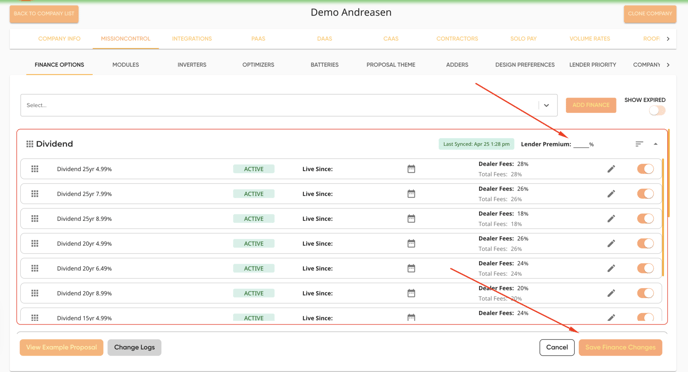Open the Contractors tab
This screenshot has width=688, height=372.
coord(457,39)
